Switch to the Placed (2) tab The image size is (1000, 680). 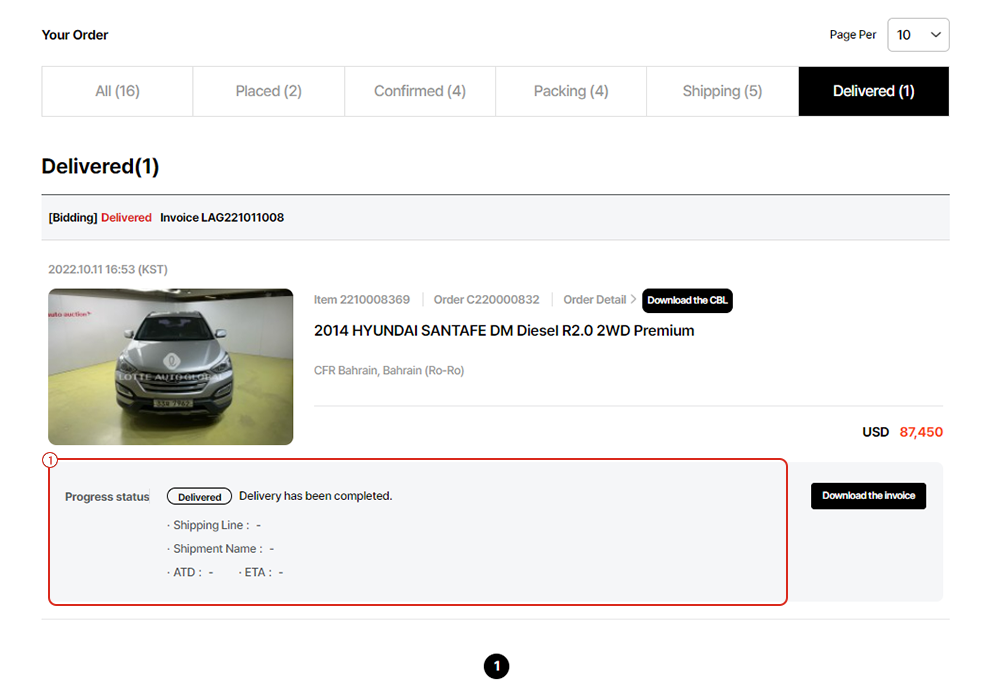268,91
